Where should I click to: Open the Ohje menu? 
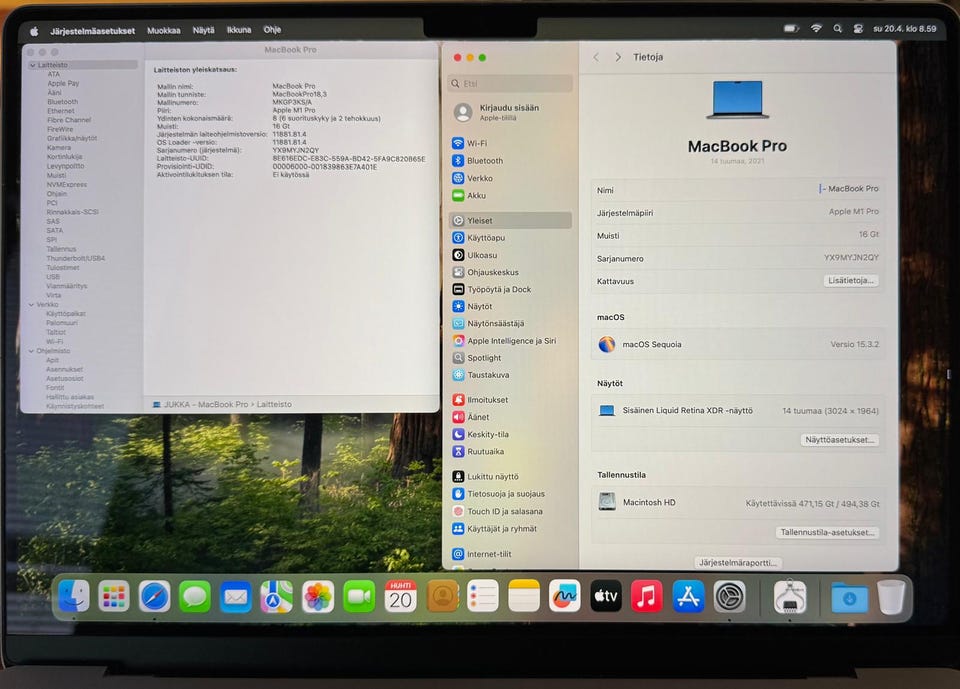(272, 29)
